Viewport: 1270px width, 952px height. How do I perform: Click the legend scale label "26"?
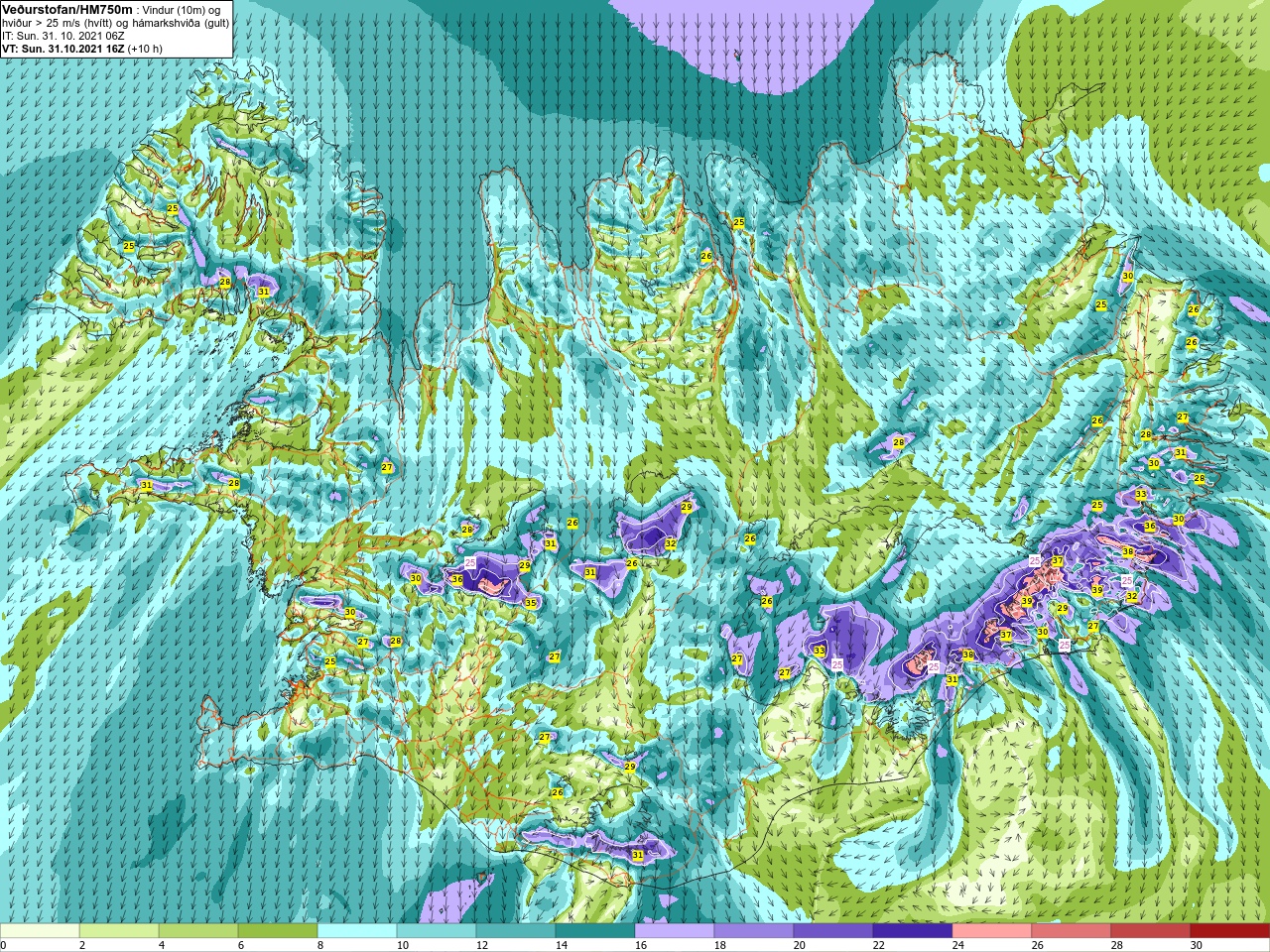click(x=1038, y=945)
